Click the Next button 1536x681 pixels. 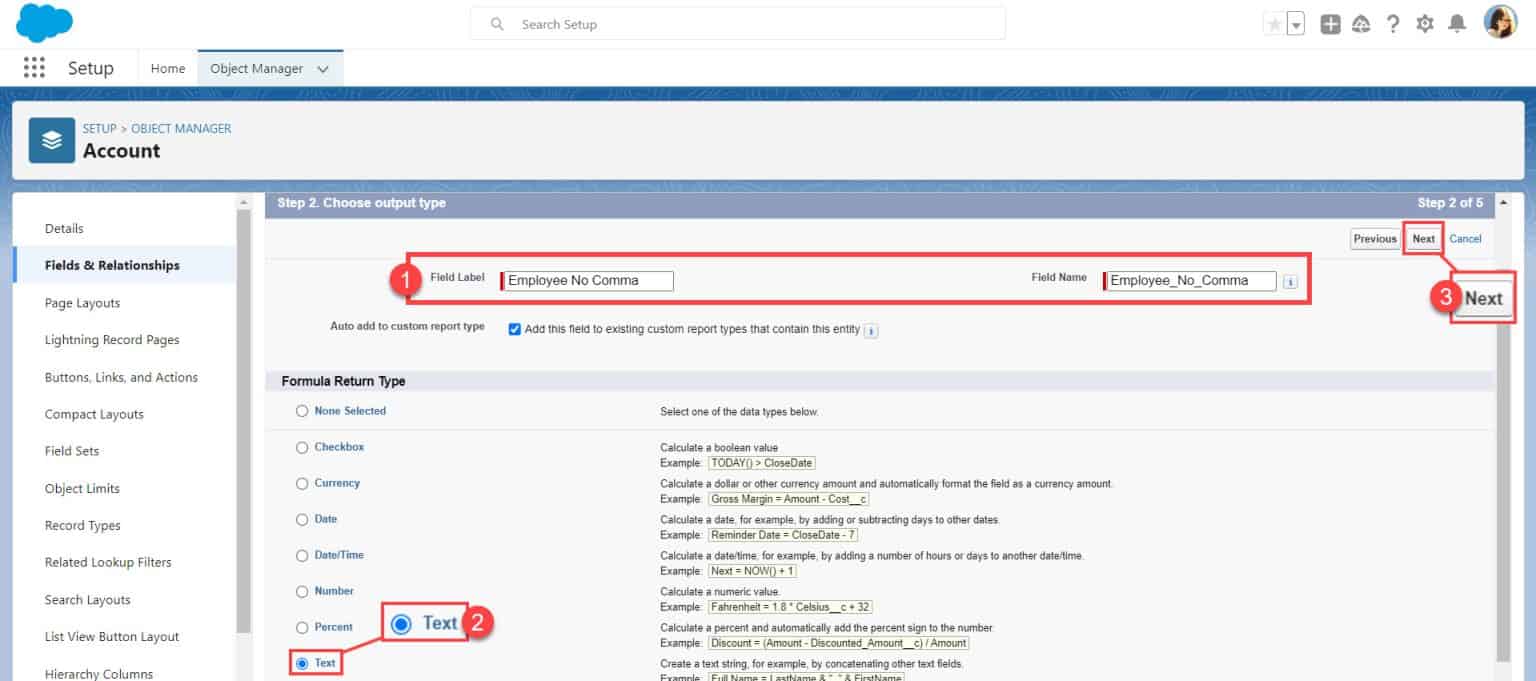1422,239
